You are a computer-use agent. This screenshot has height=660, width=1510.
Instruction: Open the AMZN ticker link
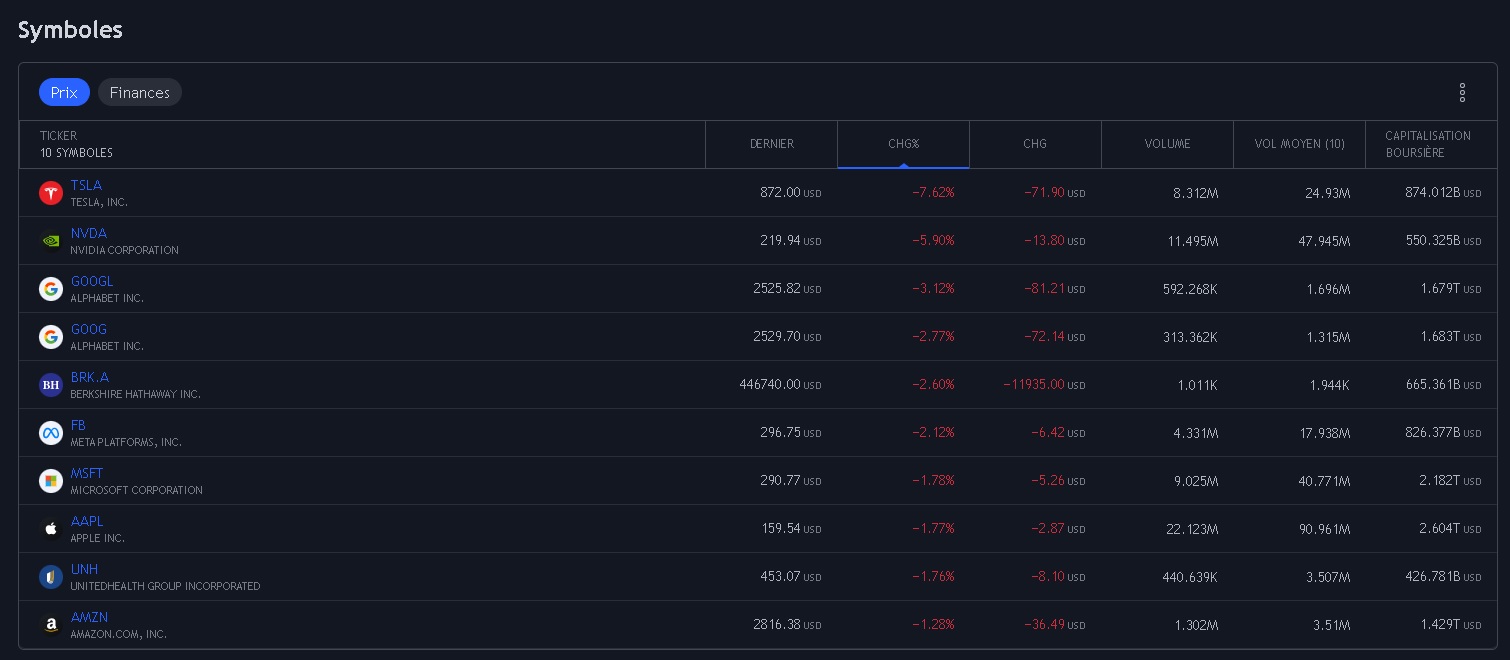tap(89, 617)
